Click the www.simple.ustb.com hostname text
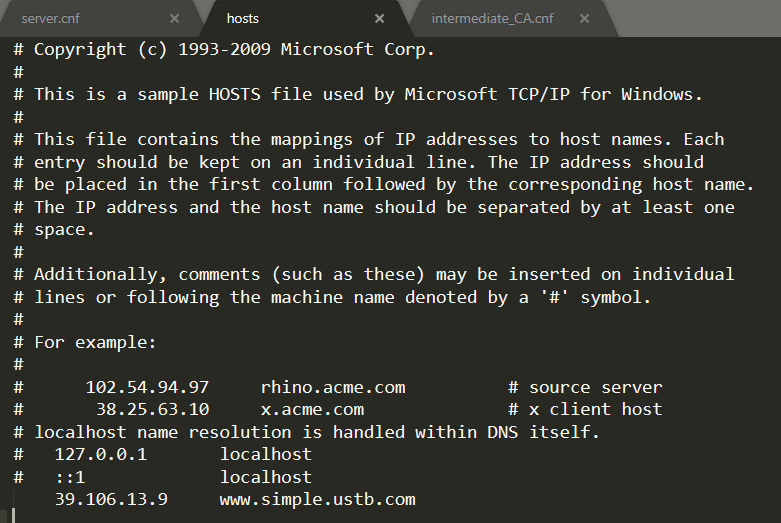 pos(317,499)
